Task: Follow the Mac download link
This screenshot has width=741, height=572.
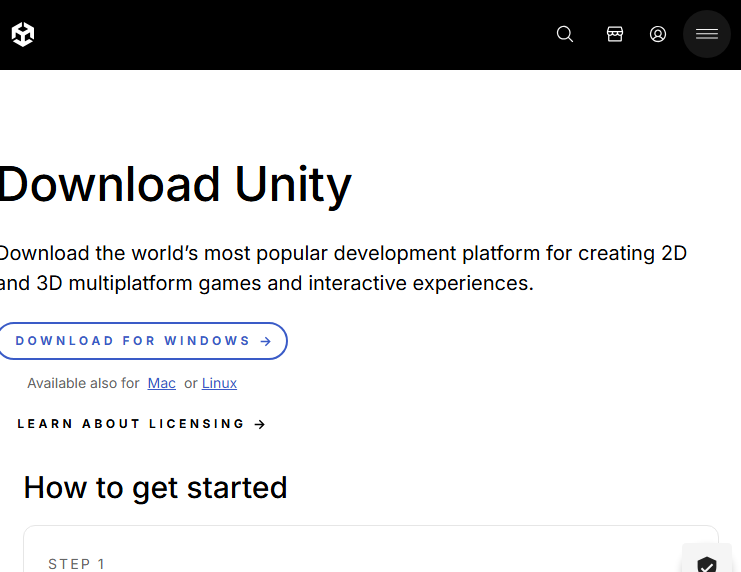Action: (x=162, y=383)
